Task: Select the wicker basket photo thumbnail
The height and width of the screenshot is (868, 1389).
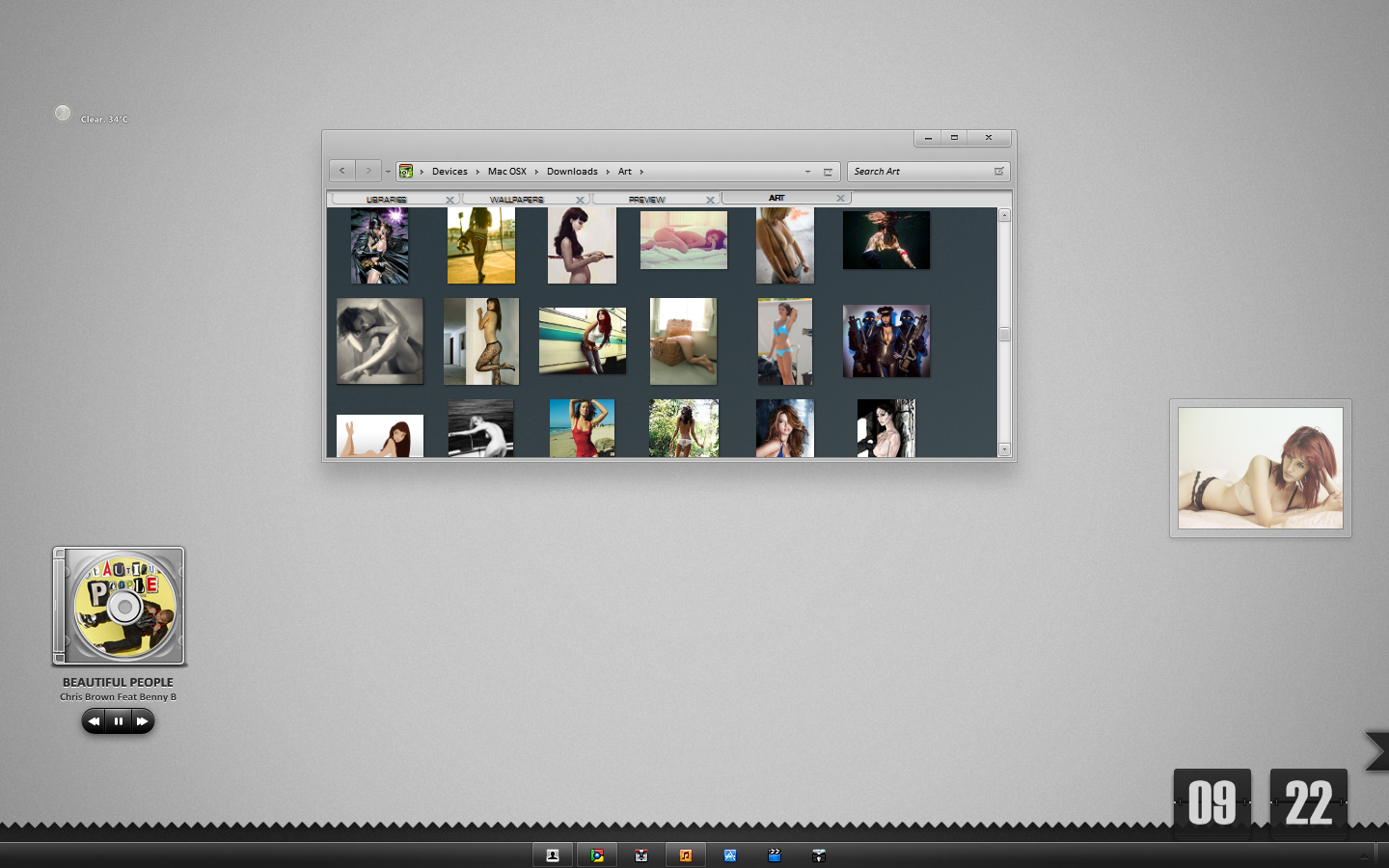Action: [x=684, y=341]
